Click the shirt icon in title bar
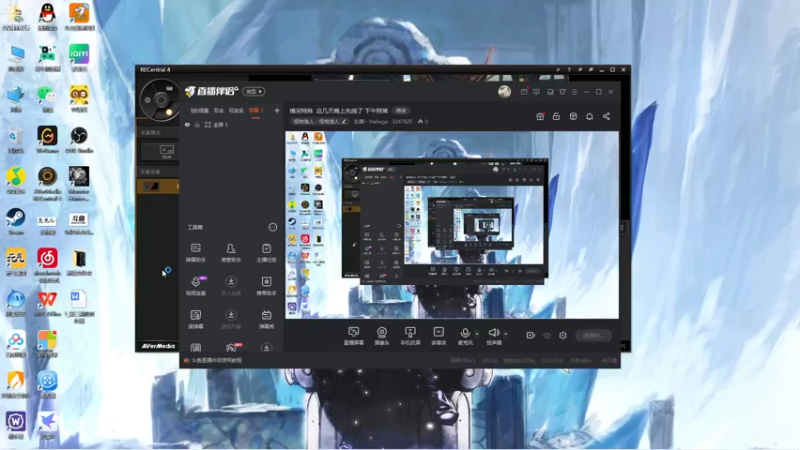The width and height of the screenshot is (800, 450). (x=562, y=92)
